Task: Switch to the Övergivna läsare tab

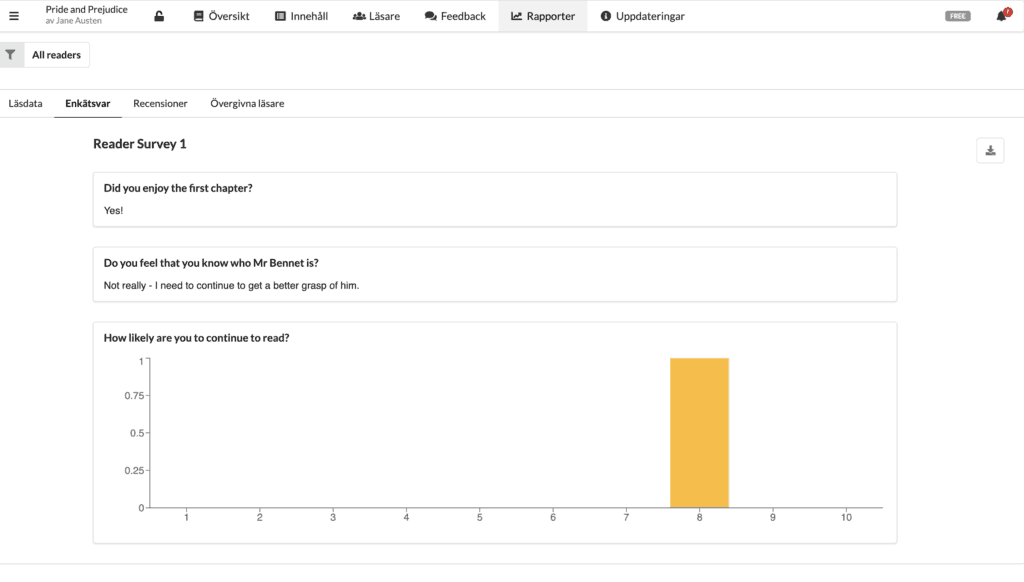Action: tap(247, 103)
